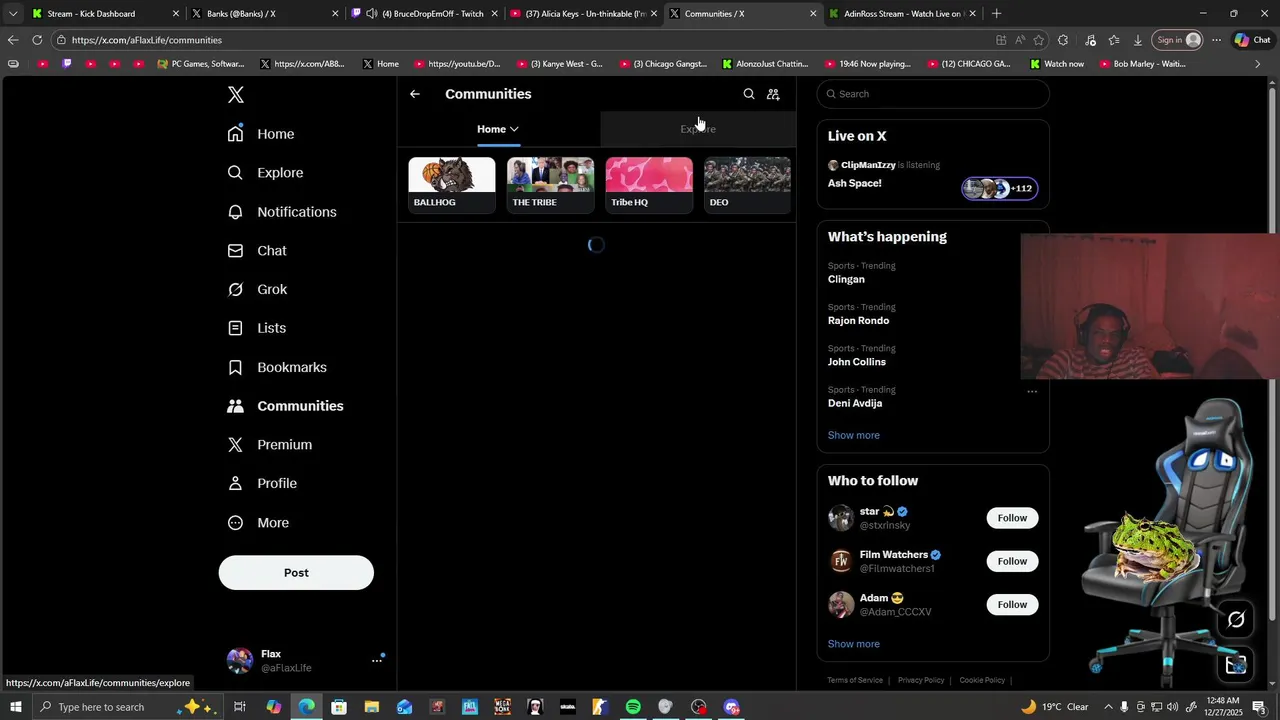The height and width of the screenshot is (720, 1280).
Task: Switch to the Explore tab in Communities
Action: pyautogui.click(x=698, y=129)
